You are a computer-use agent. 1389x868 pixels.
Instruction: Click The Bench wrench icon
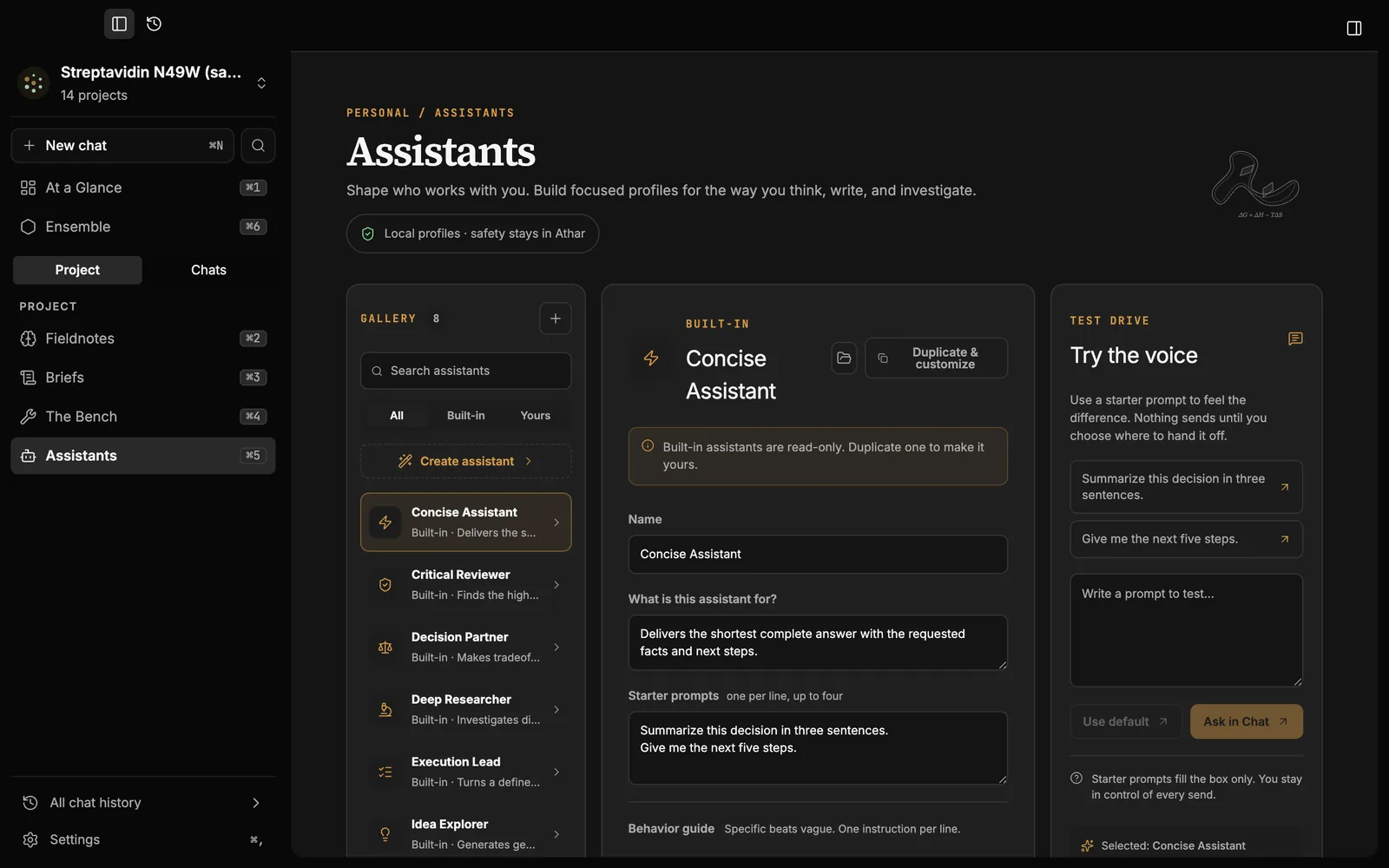pyautogui.click(x=28, y=417)
